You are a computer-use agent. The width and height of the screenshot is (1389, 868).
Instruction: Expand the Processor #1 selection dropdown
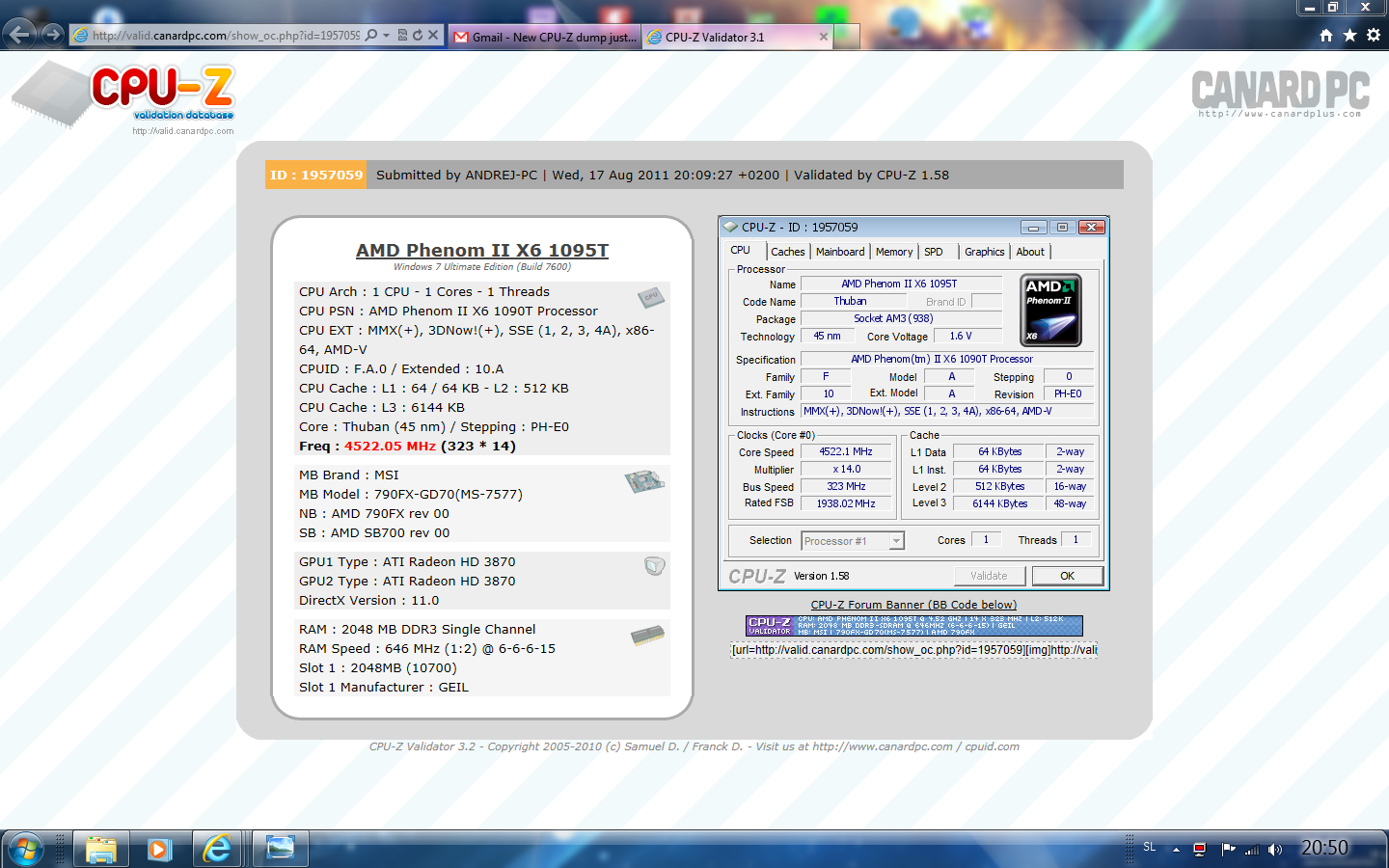896,541
